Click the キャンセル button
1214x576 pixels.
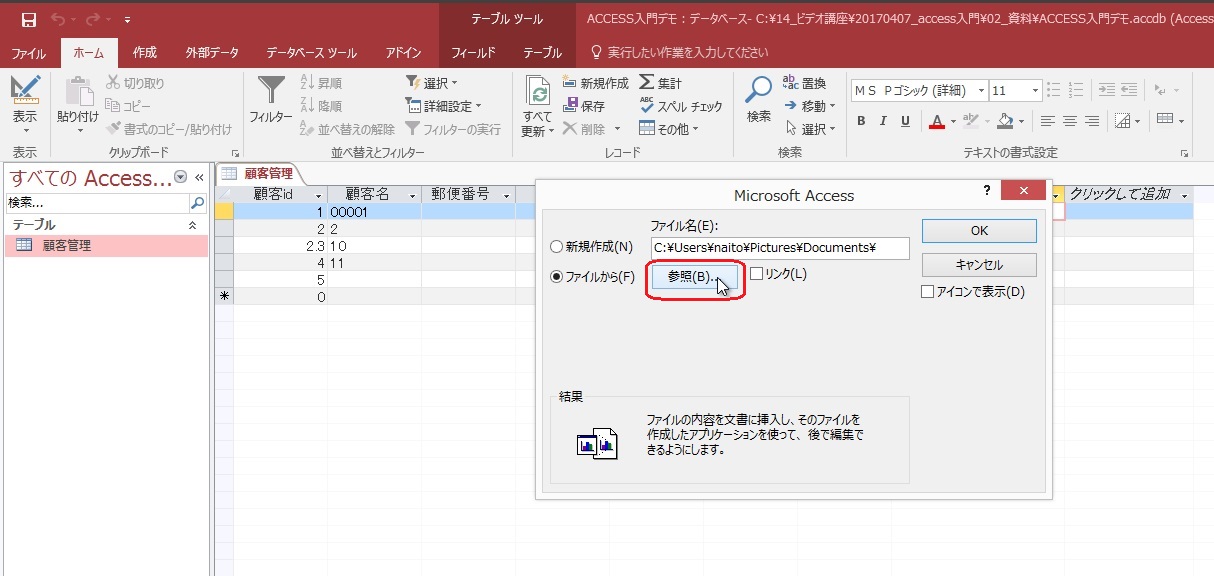tap(979, 265)
